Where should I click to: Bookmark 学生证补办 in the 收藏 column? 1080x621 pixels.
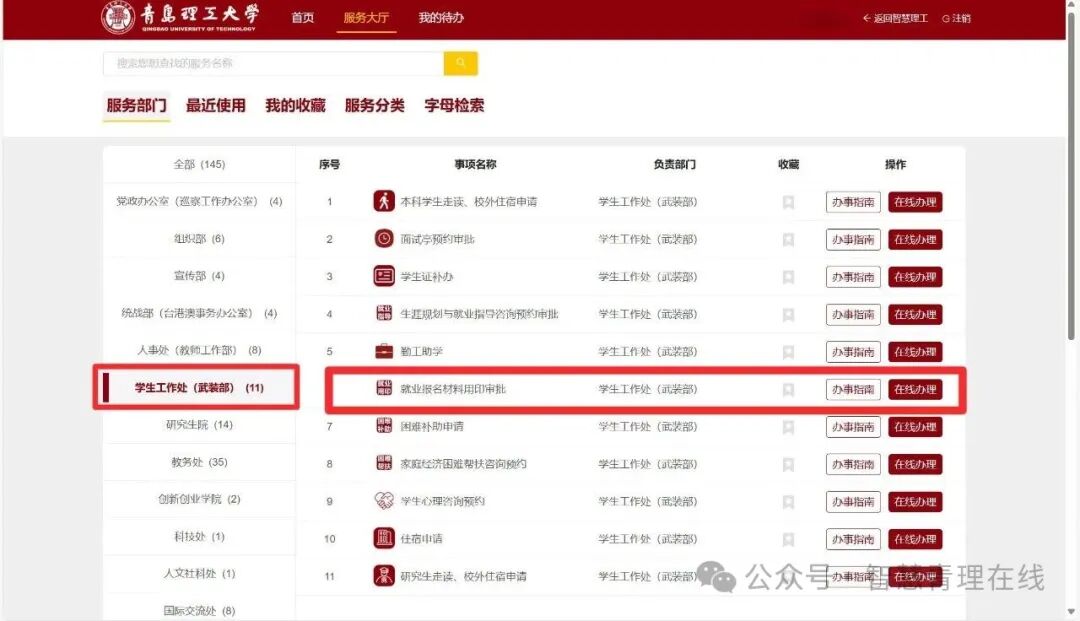[789, 277]
